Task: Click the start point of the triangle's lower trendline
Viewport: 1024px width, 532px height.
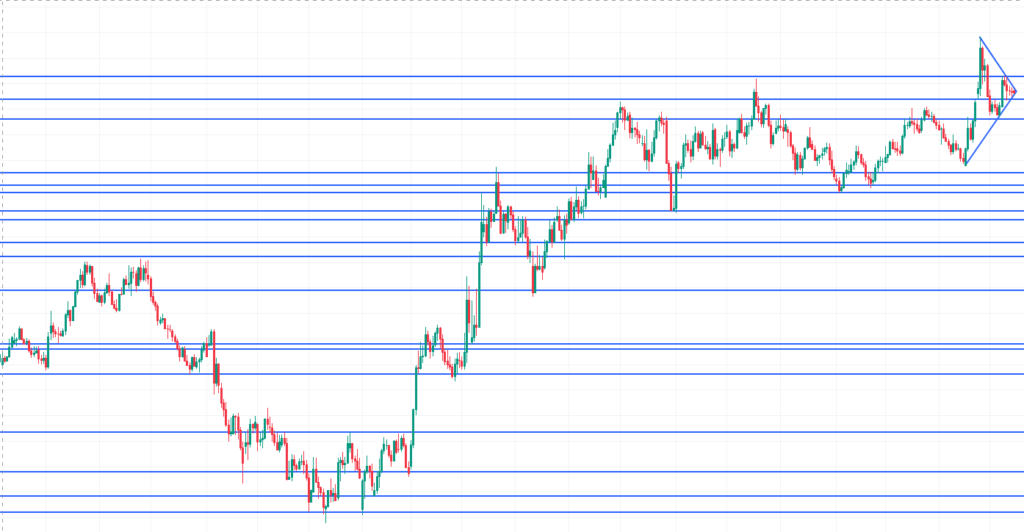Action: pos(965,164)
